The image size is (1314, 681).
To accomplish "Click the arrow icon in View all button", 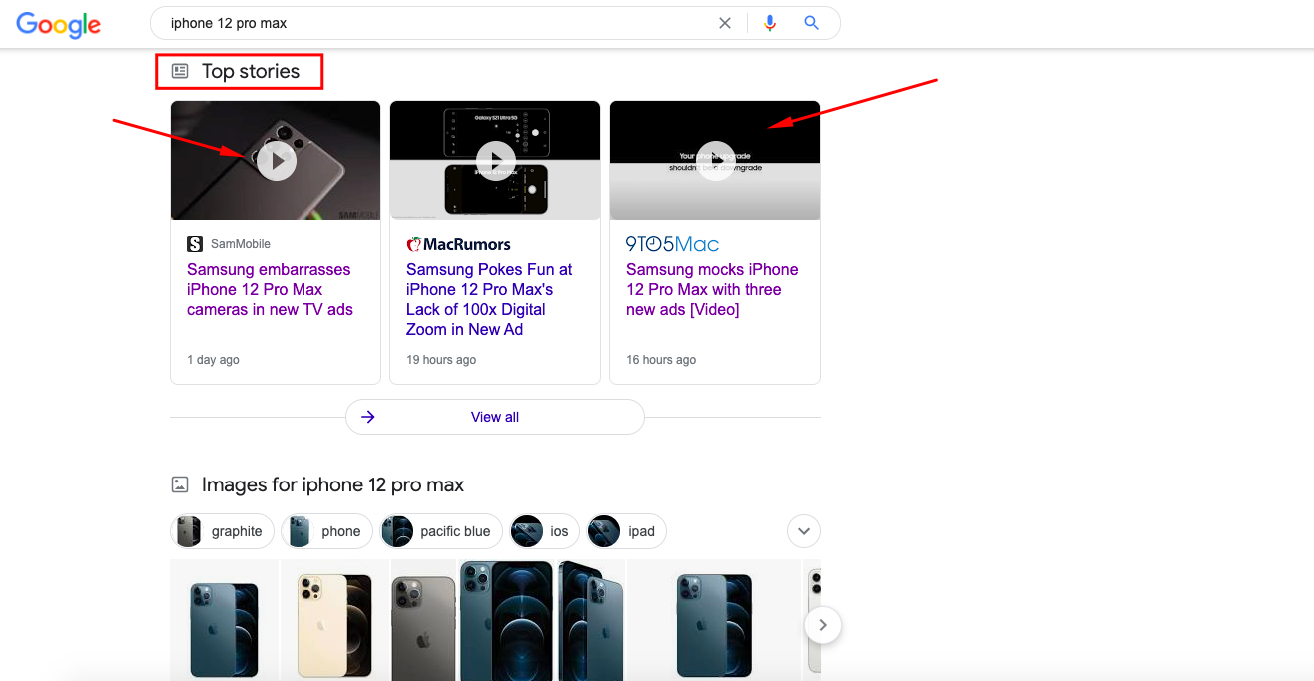I will (368, 417).
